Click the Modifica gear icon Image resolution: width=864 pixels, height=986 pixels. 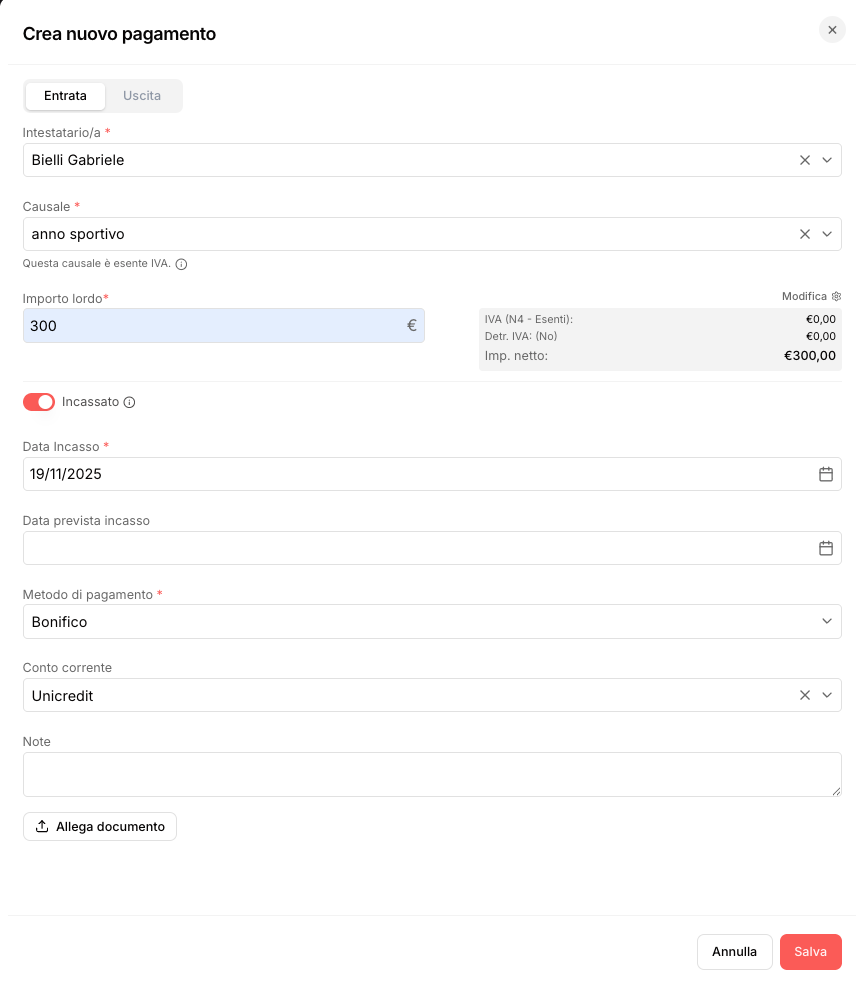tap(836, 296)
